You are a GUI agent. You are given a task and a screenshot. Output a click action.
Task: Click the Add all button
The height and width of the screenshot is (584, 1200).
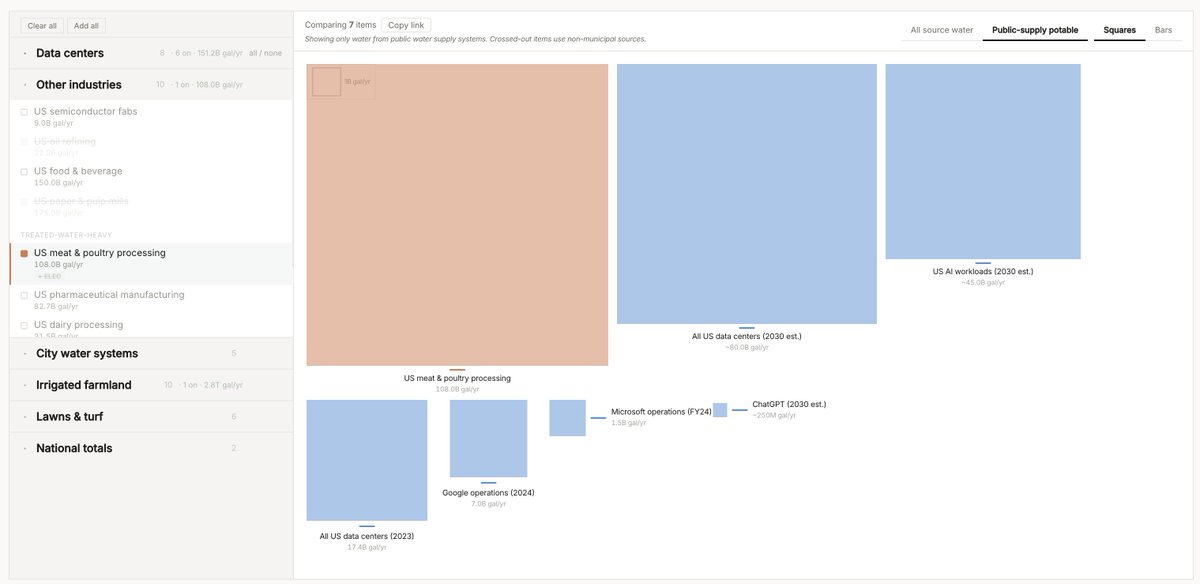coord(87,26)
